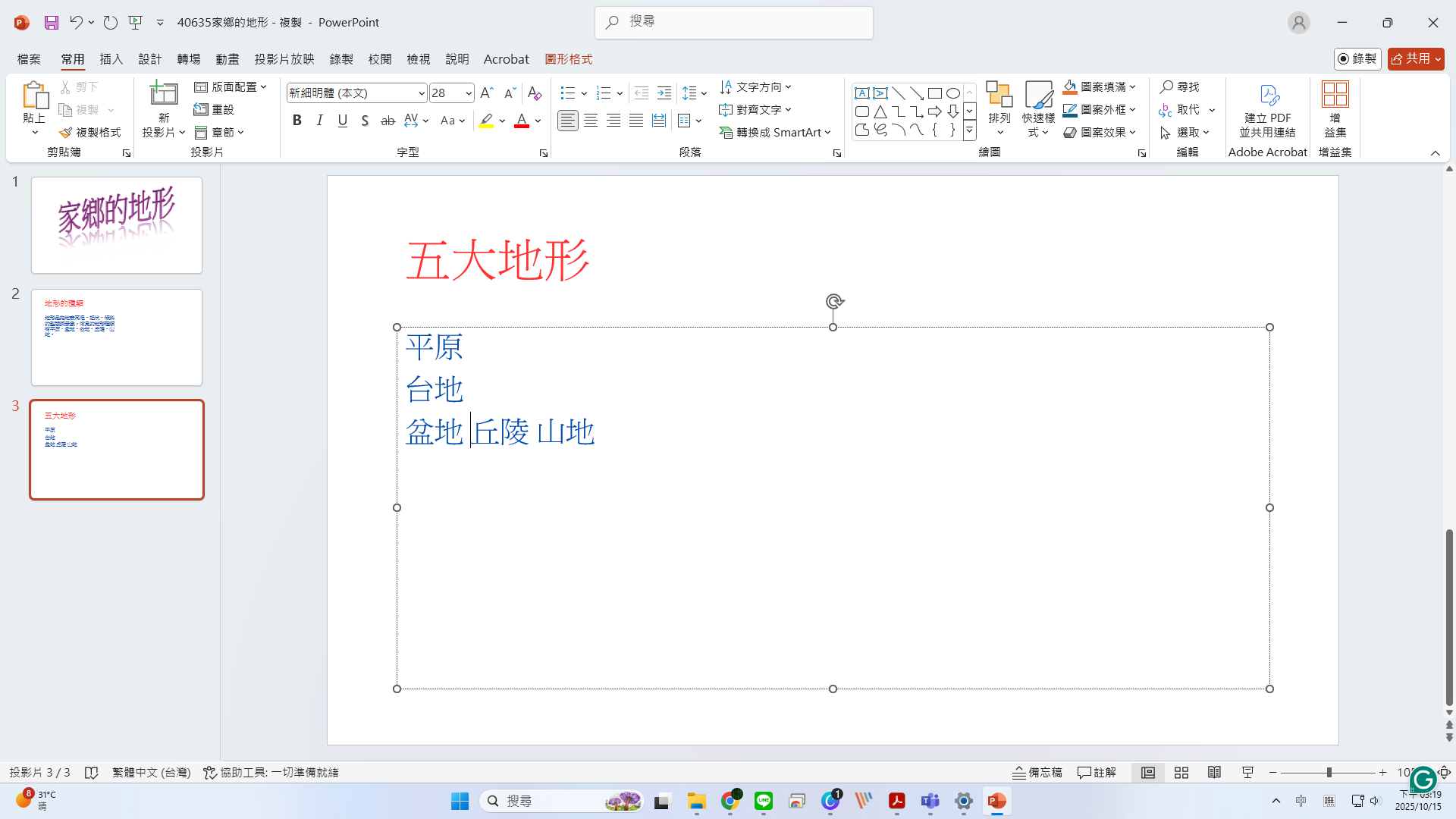Open Reading View from status bar
Screen dimensions: 1456x819
coord(1214,772)
